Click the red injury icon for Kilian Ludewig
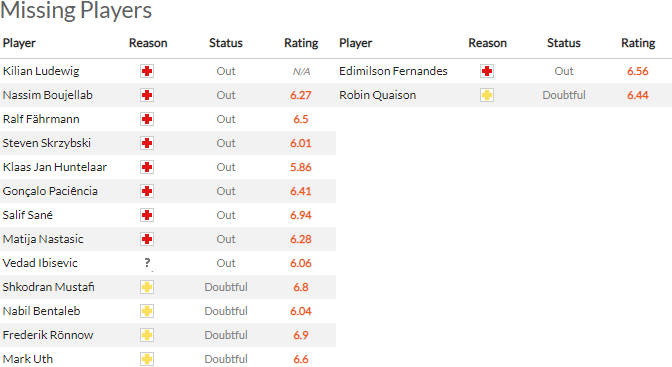The height and width of the screenshot is (367, 672). tap(147, 71)
